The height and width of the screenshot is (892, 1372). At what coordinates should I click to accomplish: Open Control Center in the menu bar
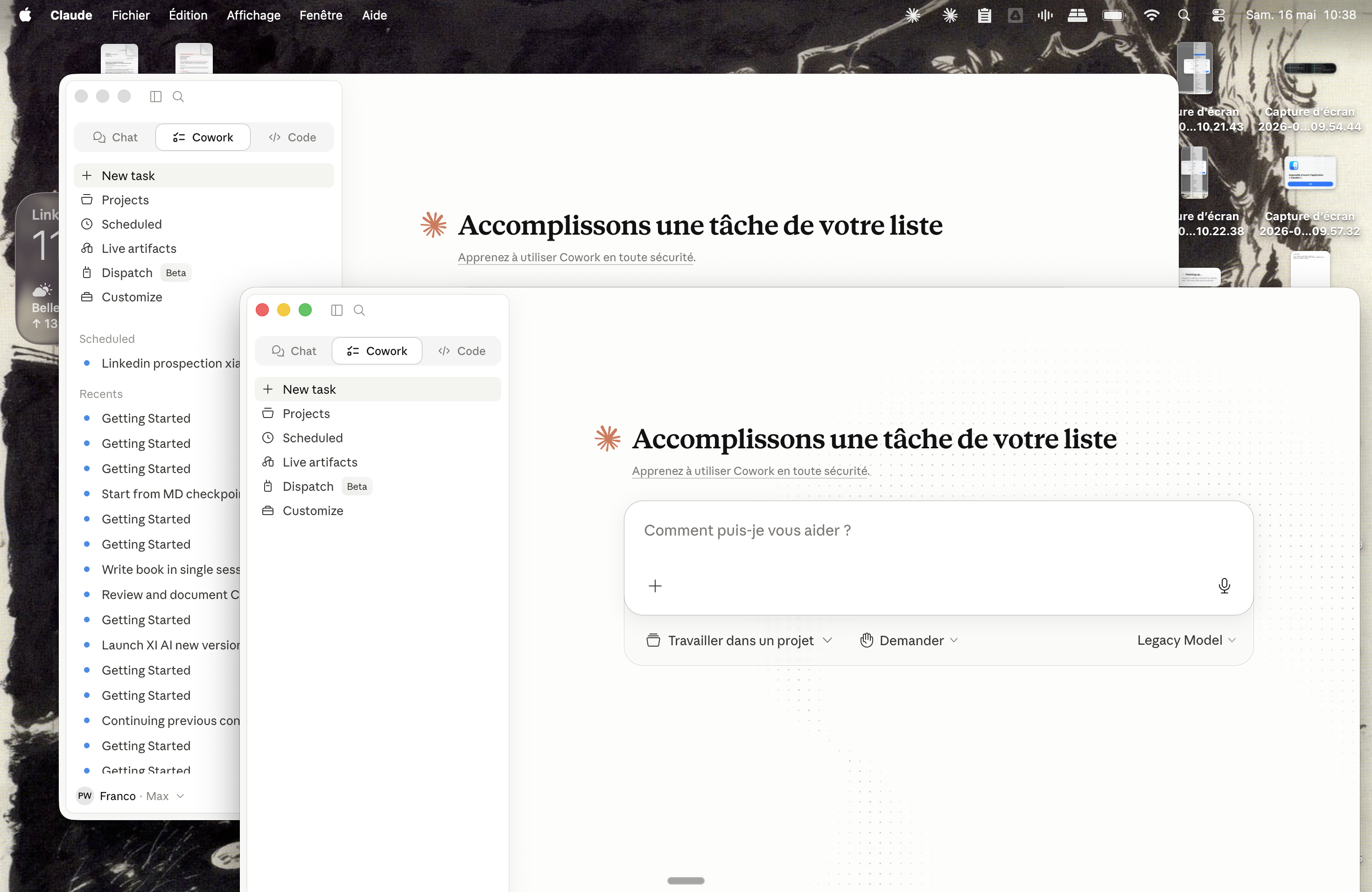1218,15
